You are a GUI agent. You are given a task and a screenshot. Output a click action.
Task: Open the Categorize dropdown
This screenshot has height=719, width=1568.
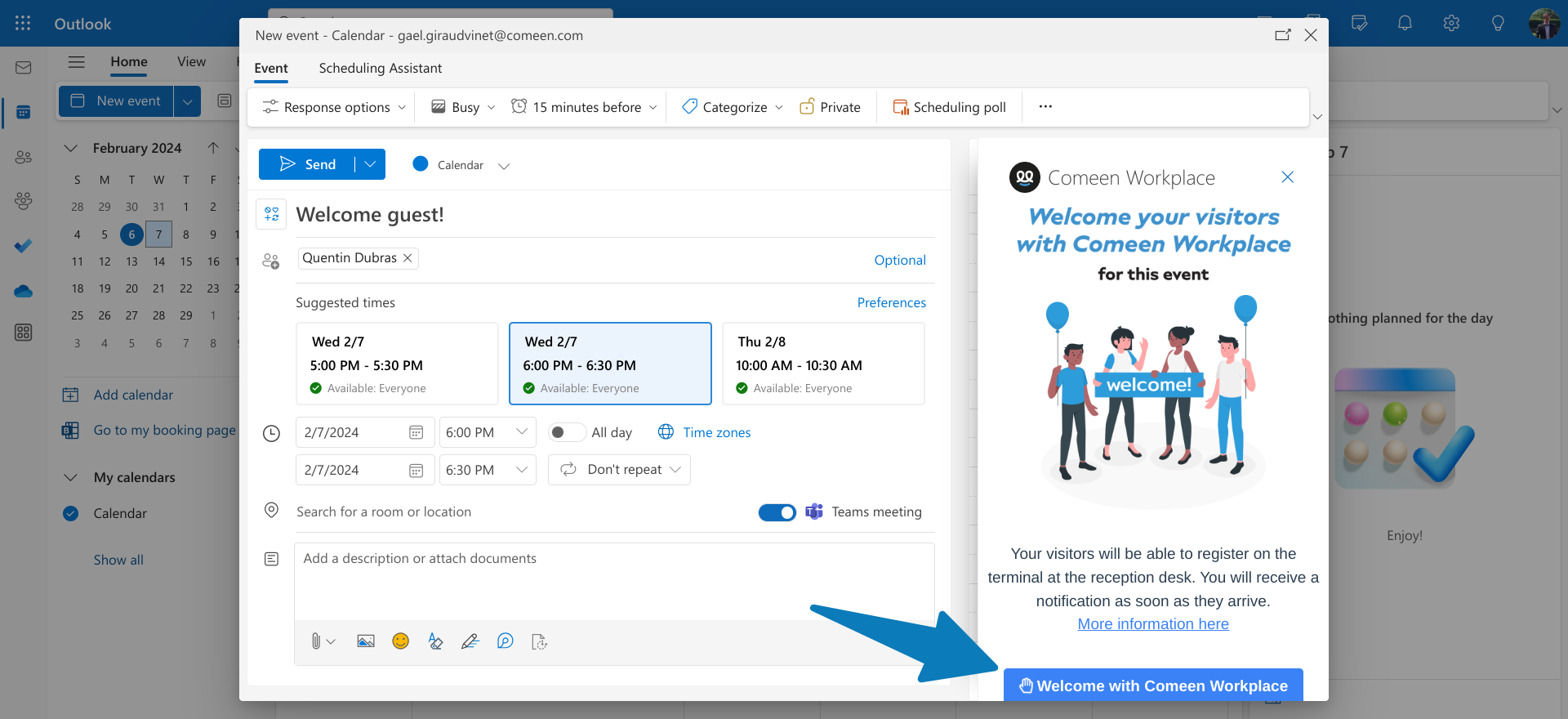point(733,107)
